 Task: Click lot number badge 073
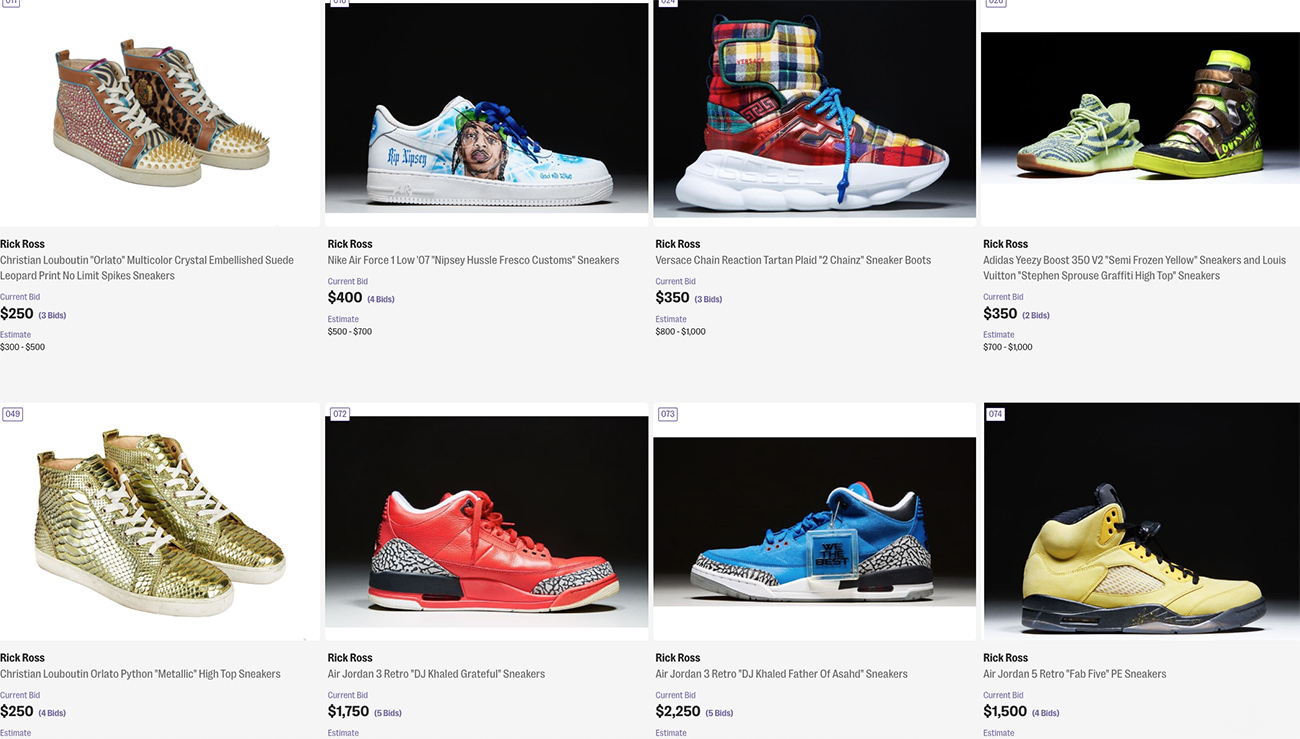668,414
